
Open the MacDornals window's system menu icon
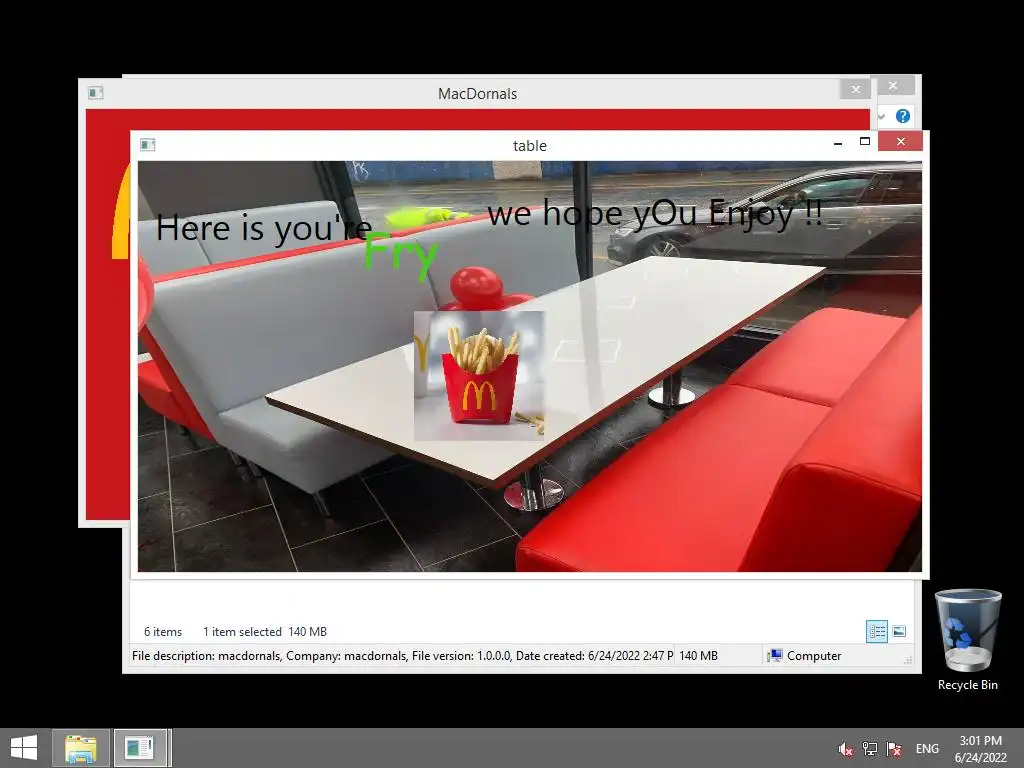point(95,93)
